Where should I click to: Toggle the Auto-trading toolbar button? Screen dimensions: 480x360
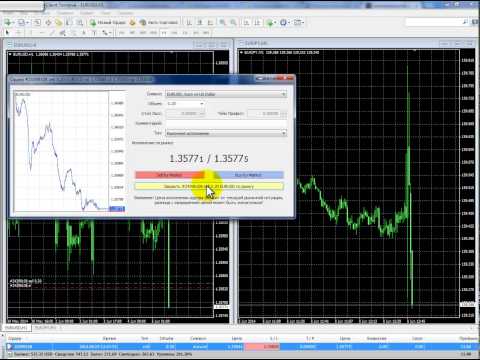point(159,22)
